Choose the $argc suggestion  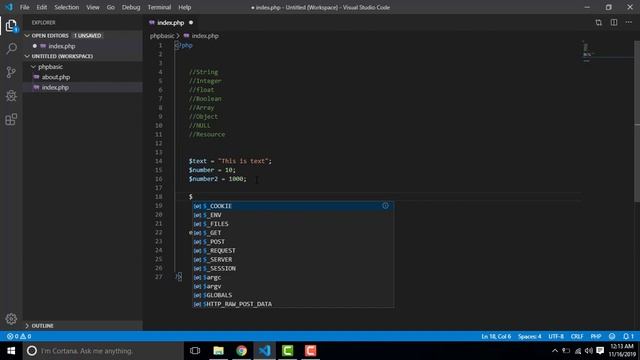click(x=293, y=278)
